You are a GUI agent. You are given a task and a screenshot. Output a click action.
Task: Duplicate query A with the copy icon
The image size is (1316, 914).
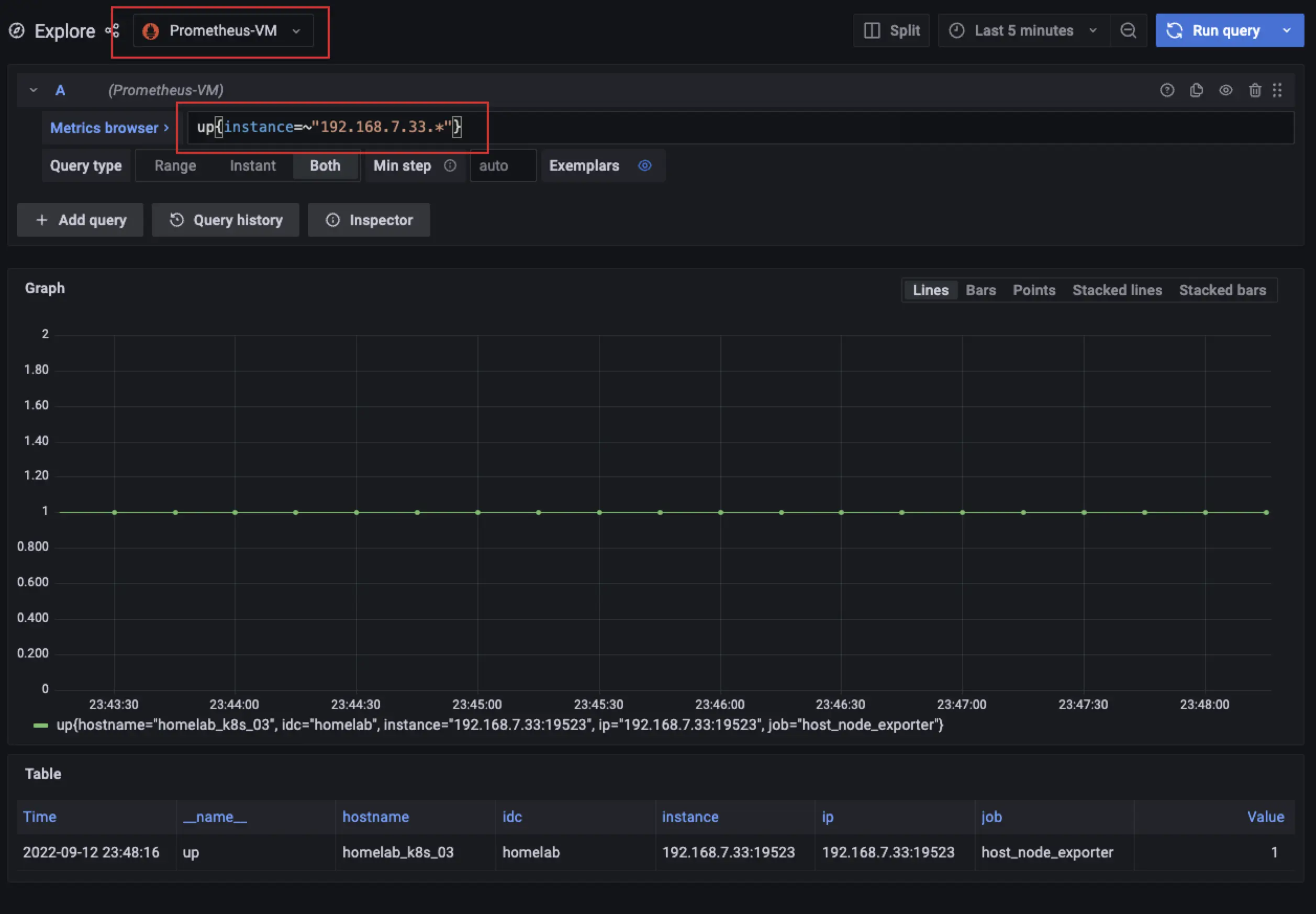1196,90
